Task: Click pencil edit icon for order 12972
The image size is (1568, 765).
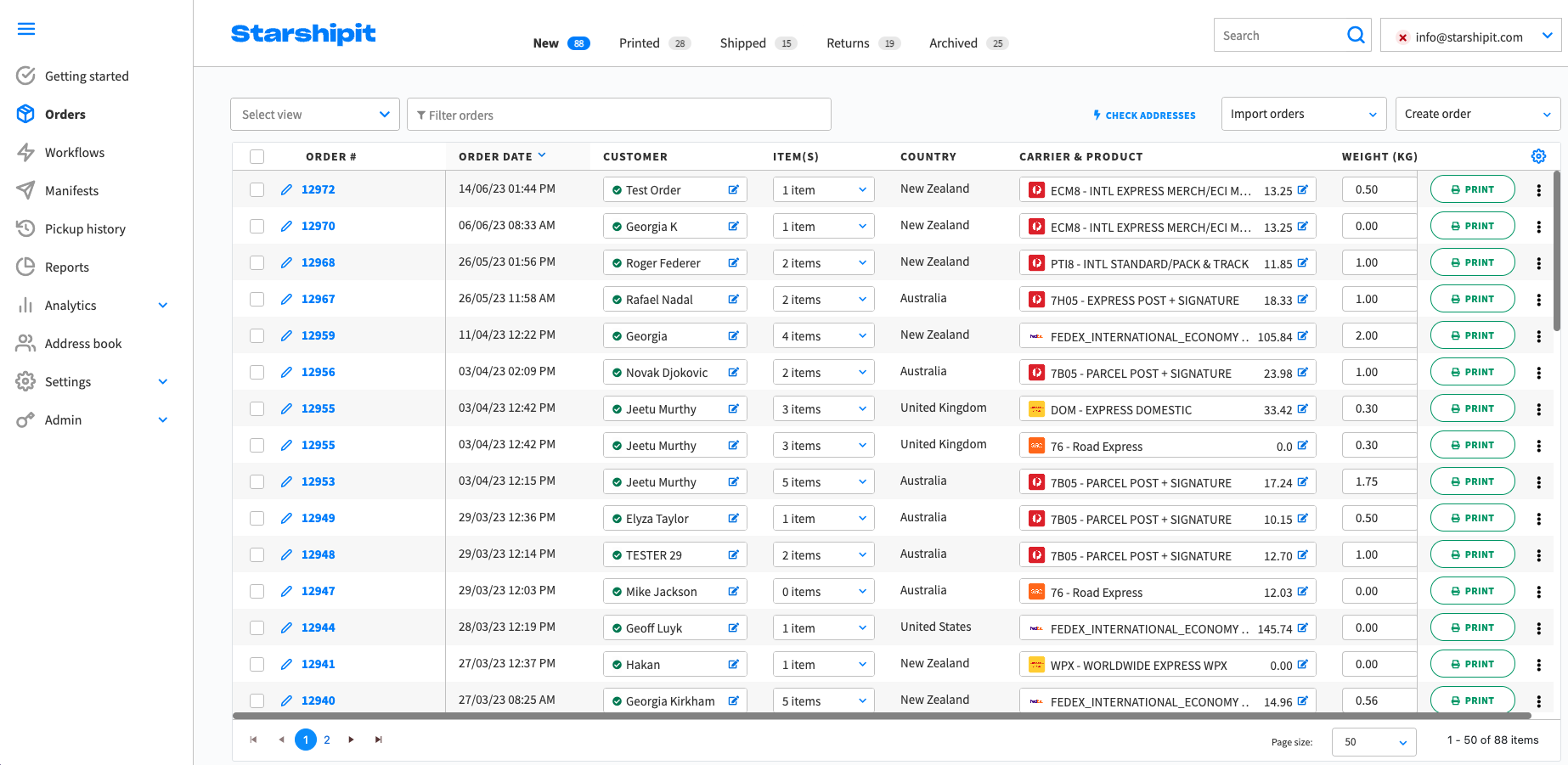Action: coord(286,190)
